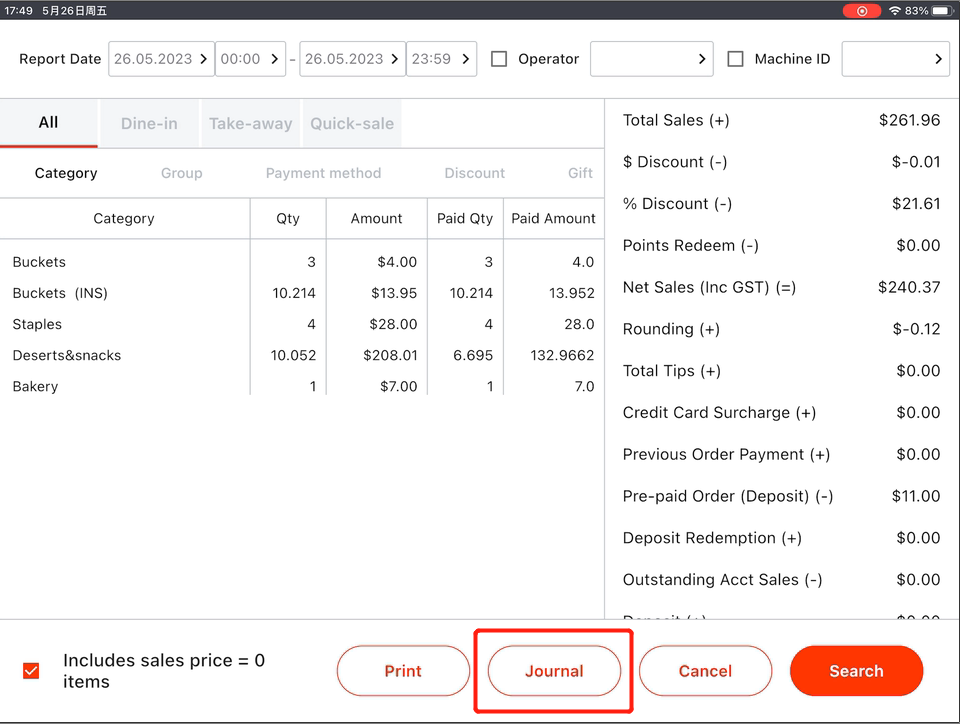
Task: Enable the Machine ID filter checkbox
Action: [x=736, y=59]
